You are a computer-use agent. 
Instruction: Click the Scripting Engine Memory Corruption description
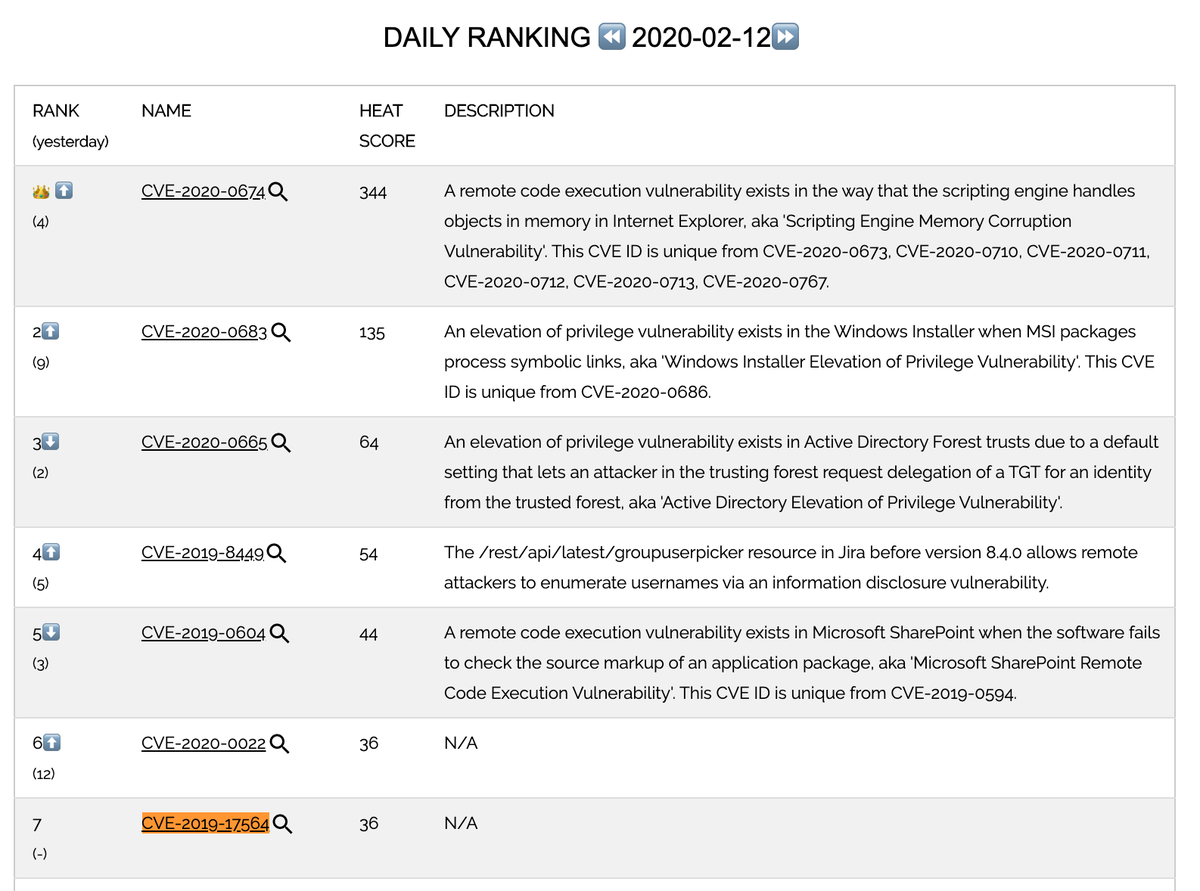(797, 236)
